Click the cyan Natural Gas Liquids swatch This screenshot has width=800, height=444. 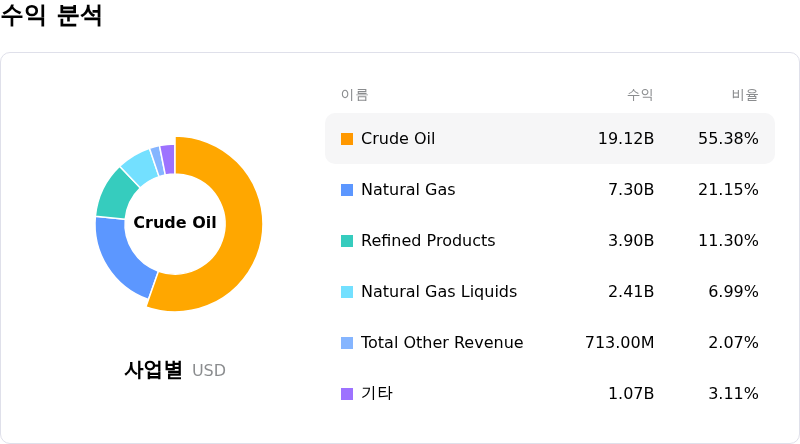point(347,292)
